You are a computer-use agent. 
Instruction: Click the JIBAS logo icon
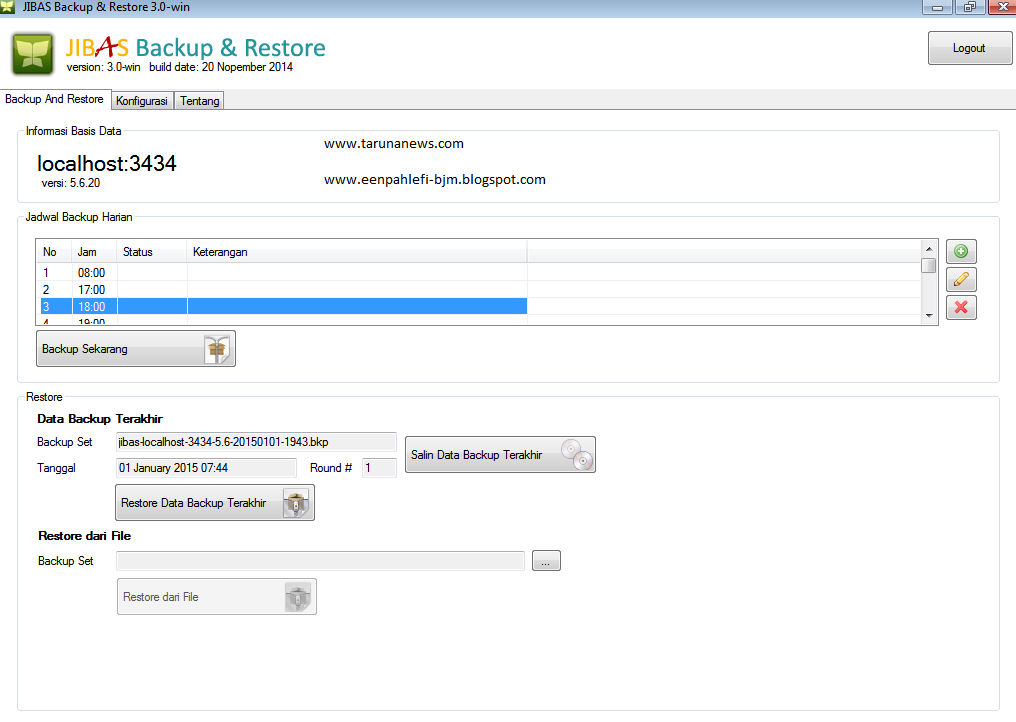(x=31, y=53)
